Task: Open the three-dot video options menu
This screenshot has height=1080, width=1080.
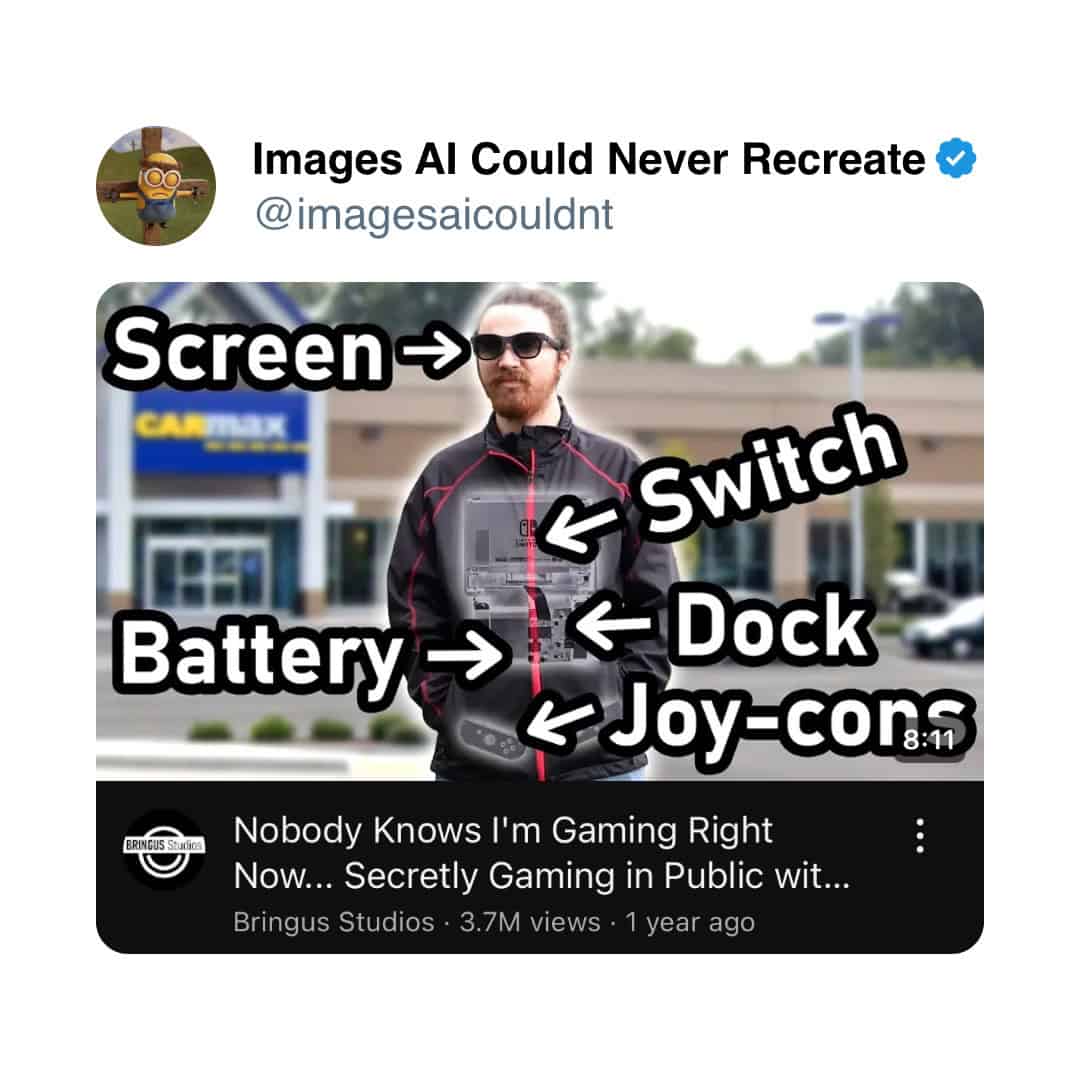Action: click(x=920, y=835)
